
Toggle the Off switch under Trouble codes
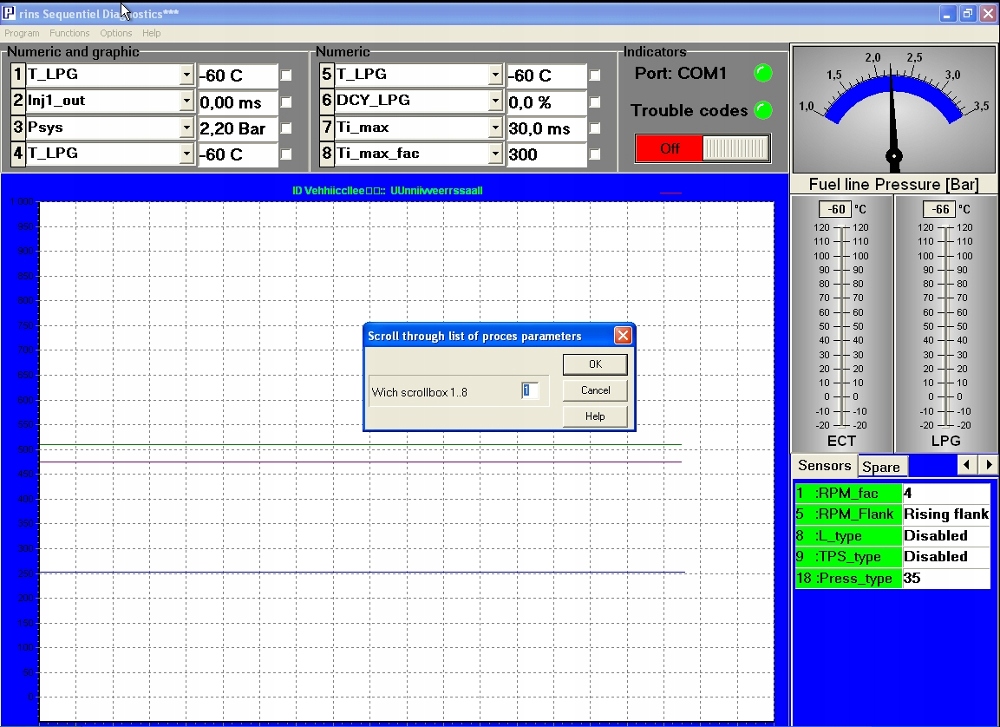point(703,148)
